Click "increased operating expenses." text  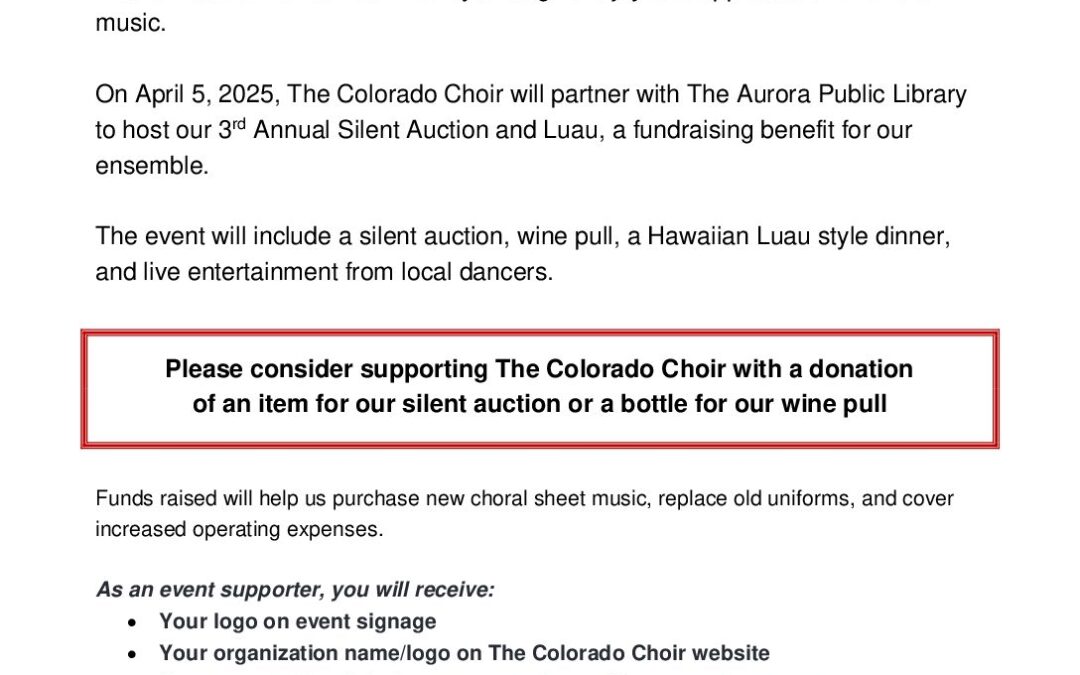point(239,530)
